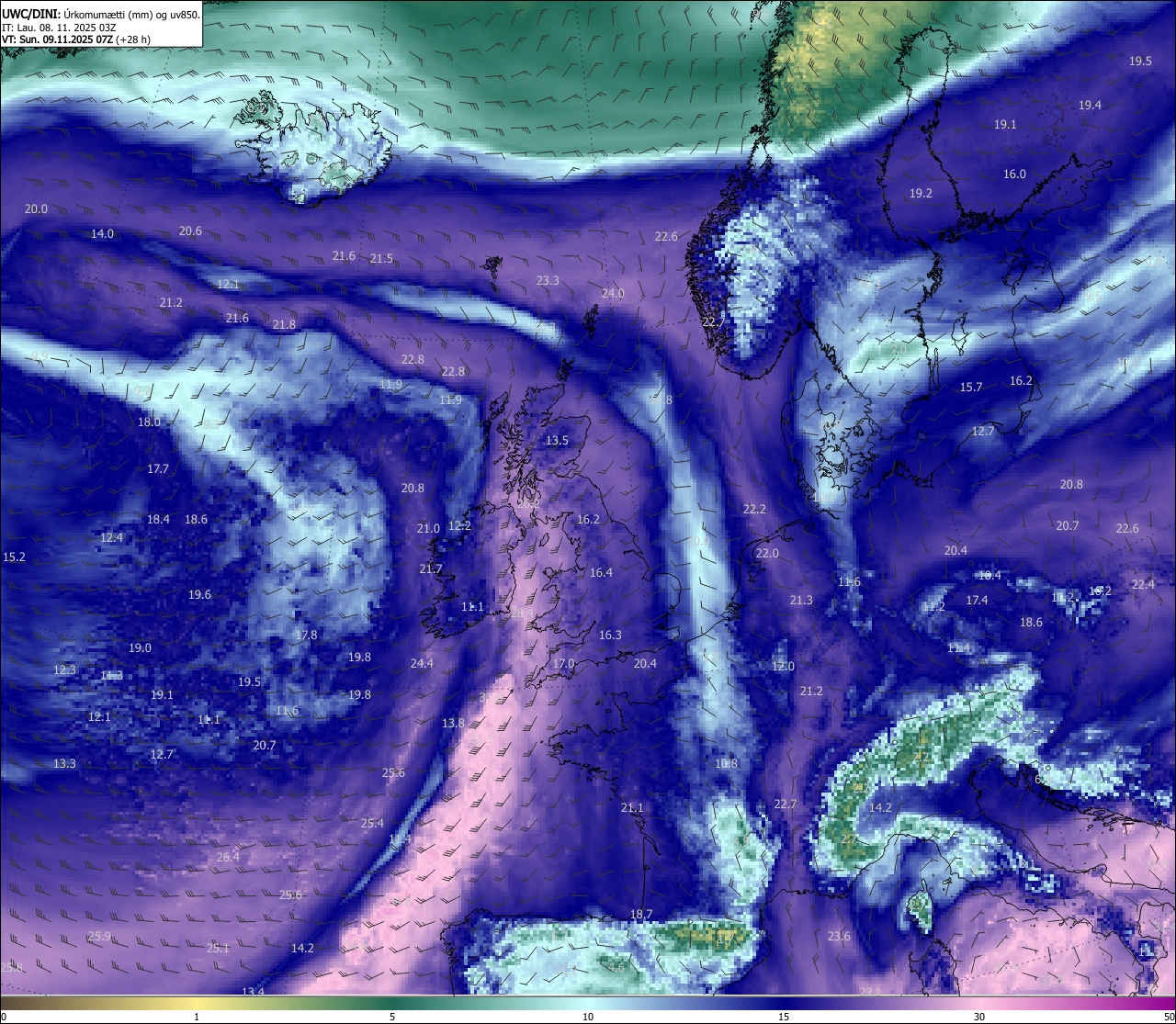Click the VT: Sun. 09.11.2025 07Z line
The image size is (1176, 1024).
tap(76, 39)
